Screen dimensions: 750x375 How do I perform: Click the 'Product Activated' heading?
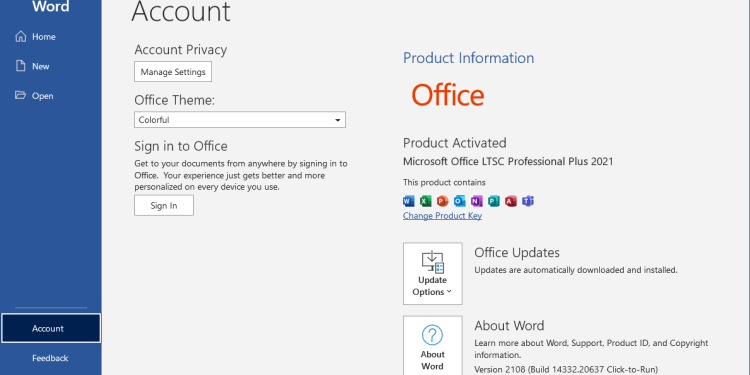(454, 143)
